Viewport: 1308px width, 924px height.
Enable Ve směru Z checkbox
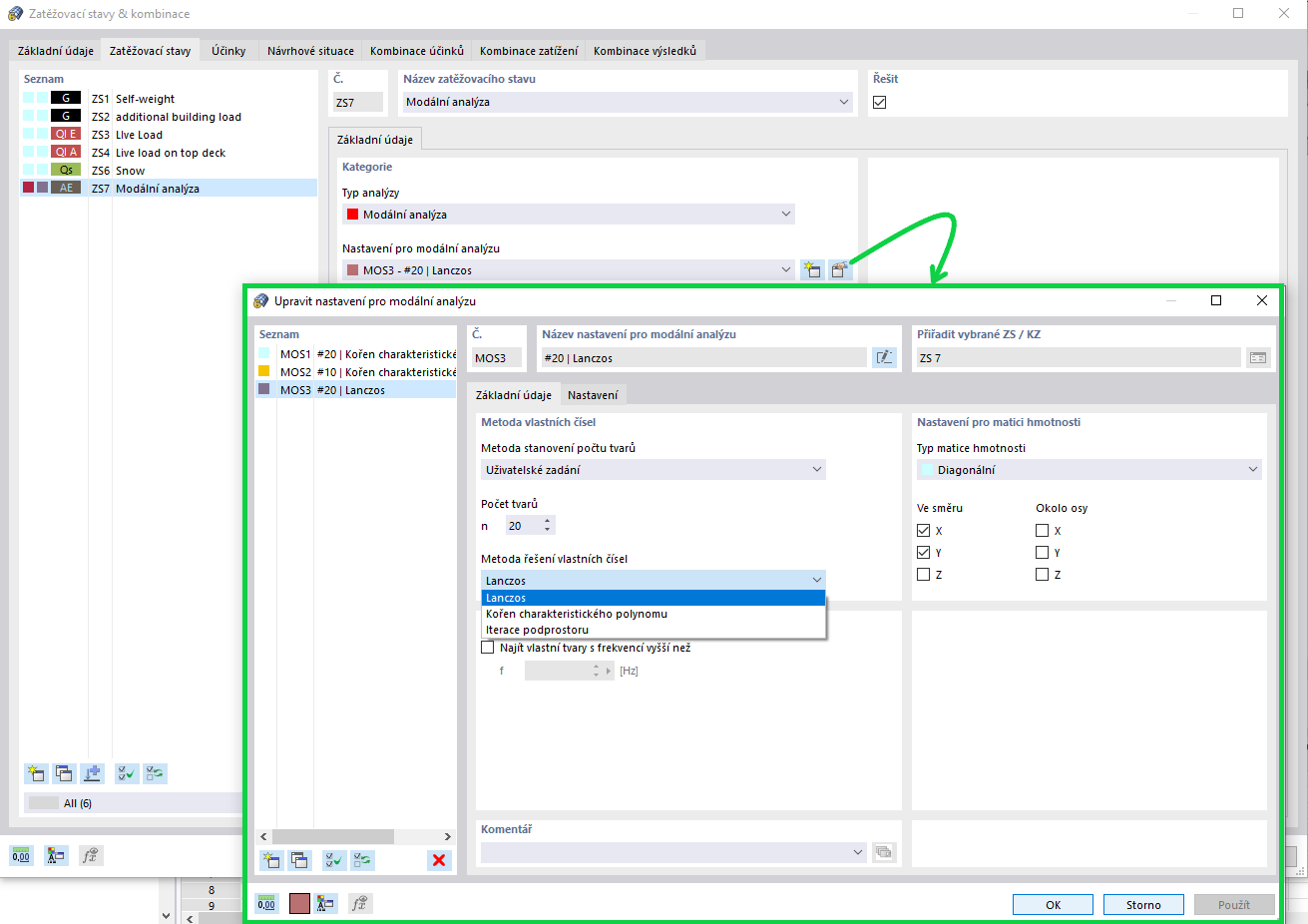tap(923, 575)
